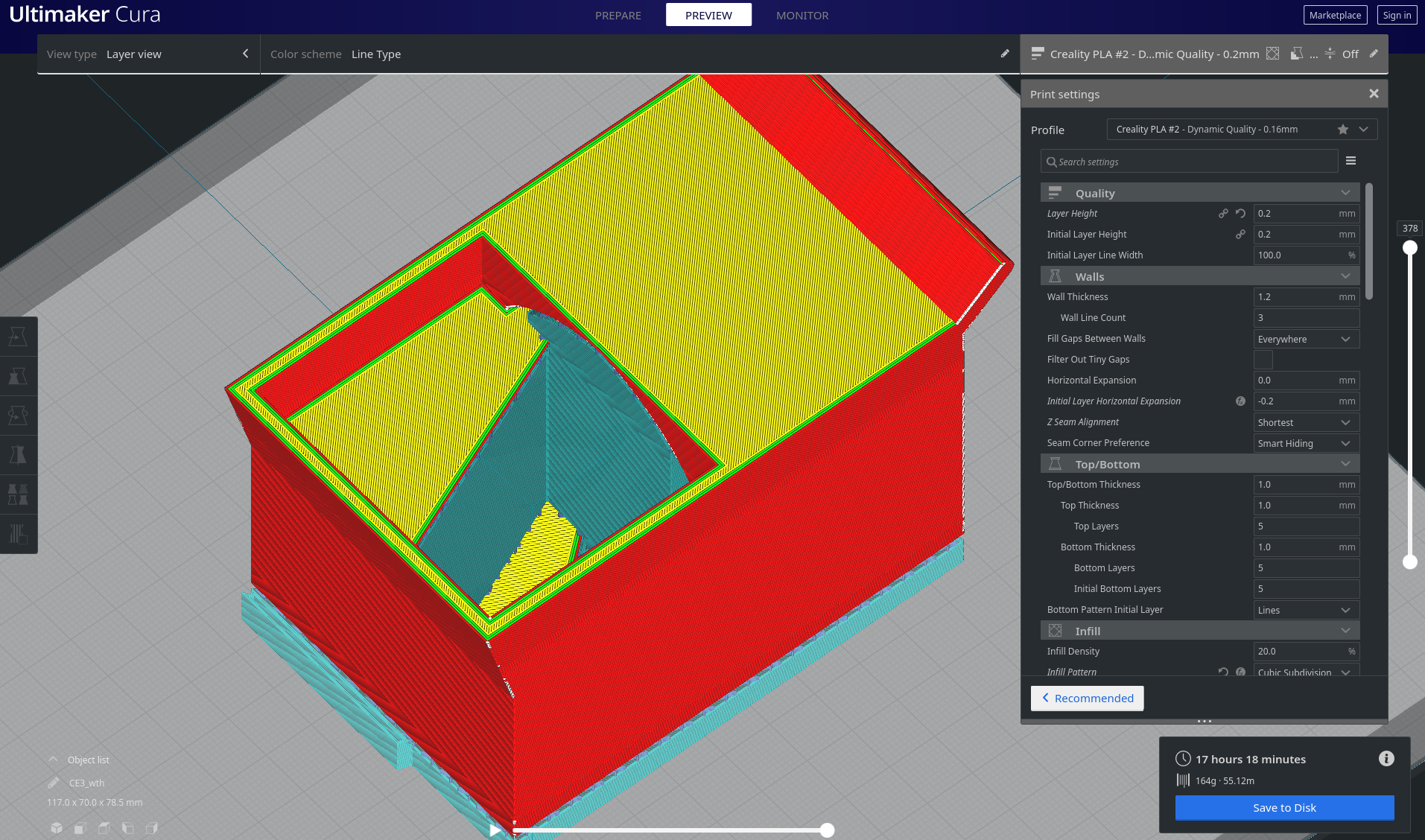Image resolution: width=1425 pixels, height=840 pixels.
Task: Star the Dynamic Quality profile as favorite
Action: point(1342,130)
